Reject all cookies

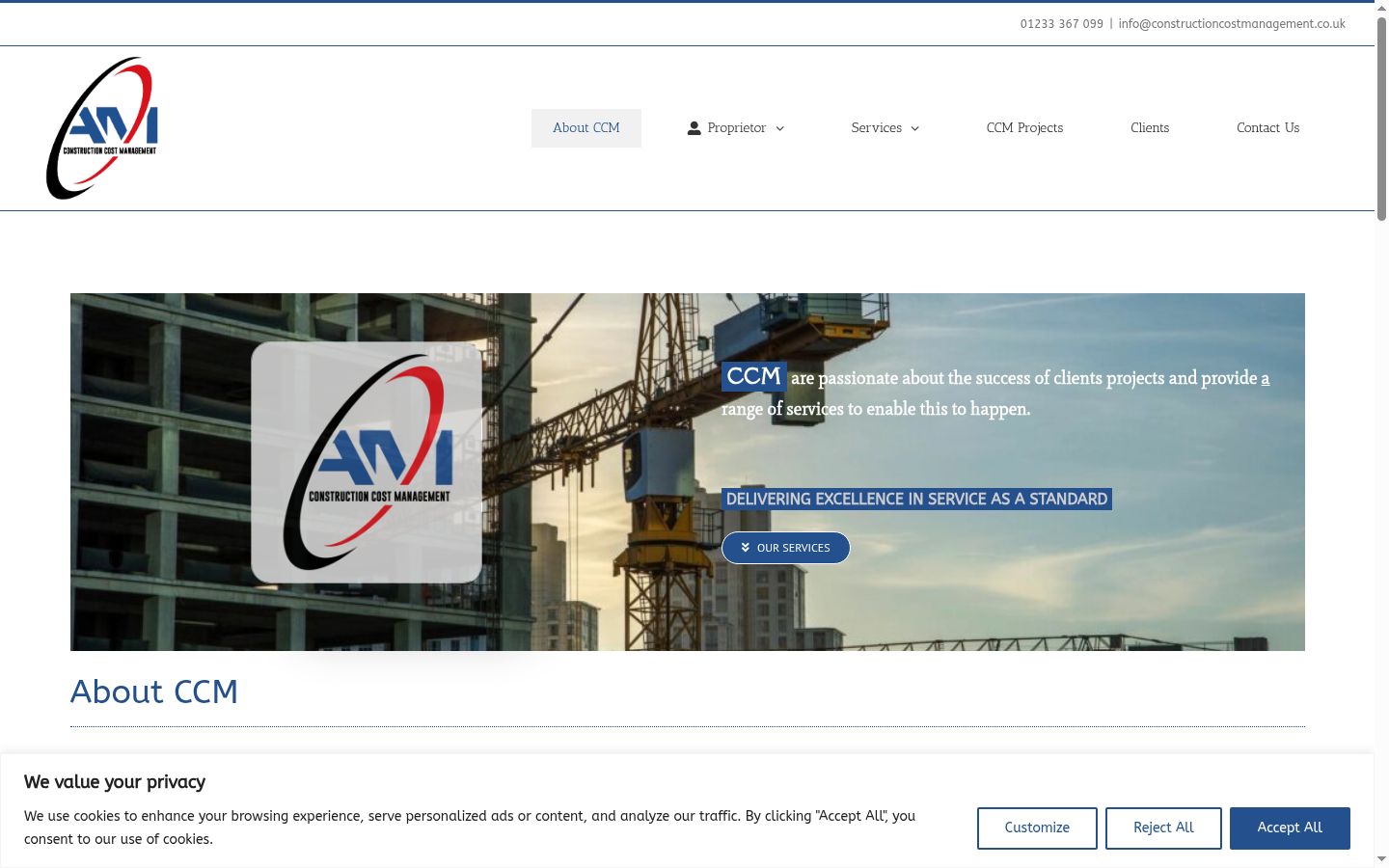pyautogui.click(x=1163, y=828)
